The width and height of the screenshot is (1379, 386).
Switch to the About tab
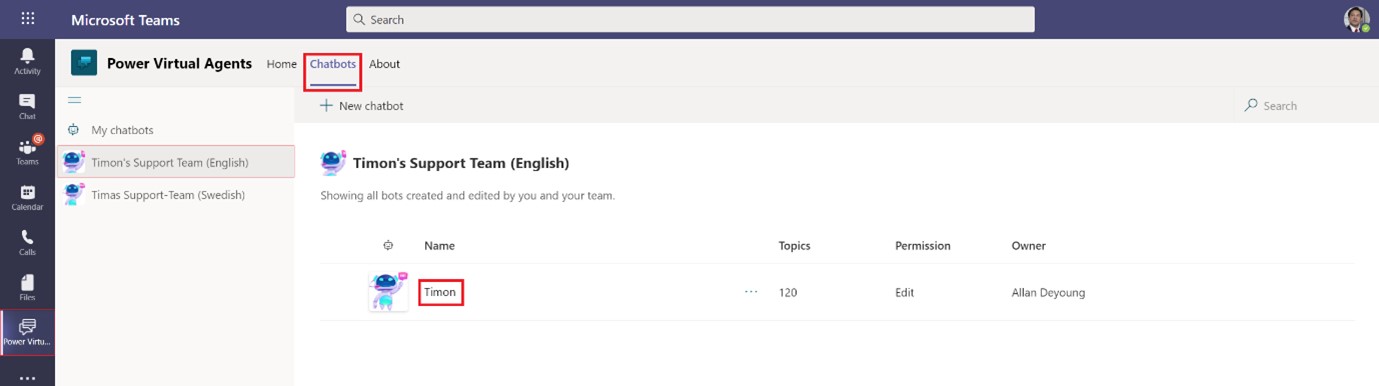tap(384, 64)
